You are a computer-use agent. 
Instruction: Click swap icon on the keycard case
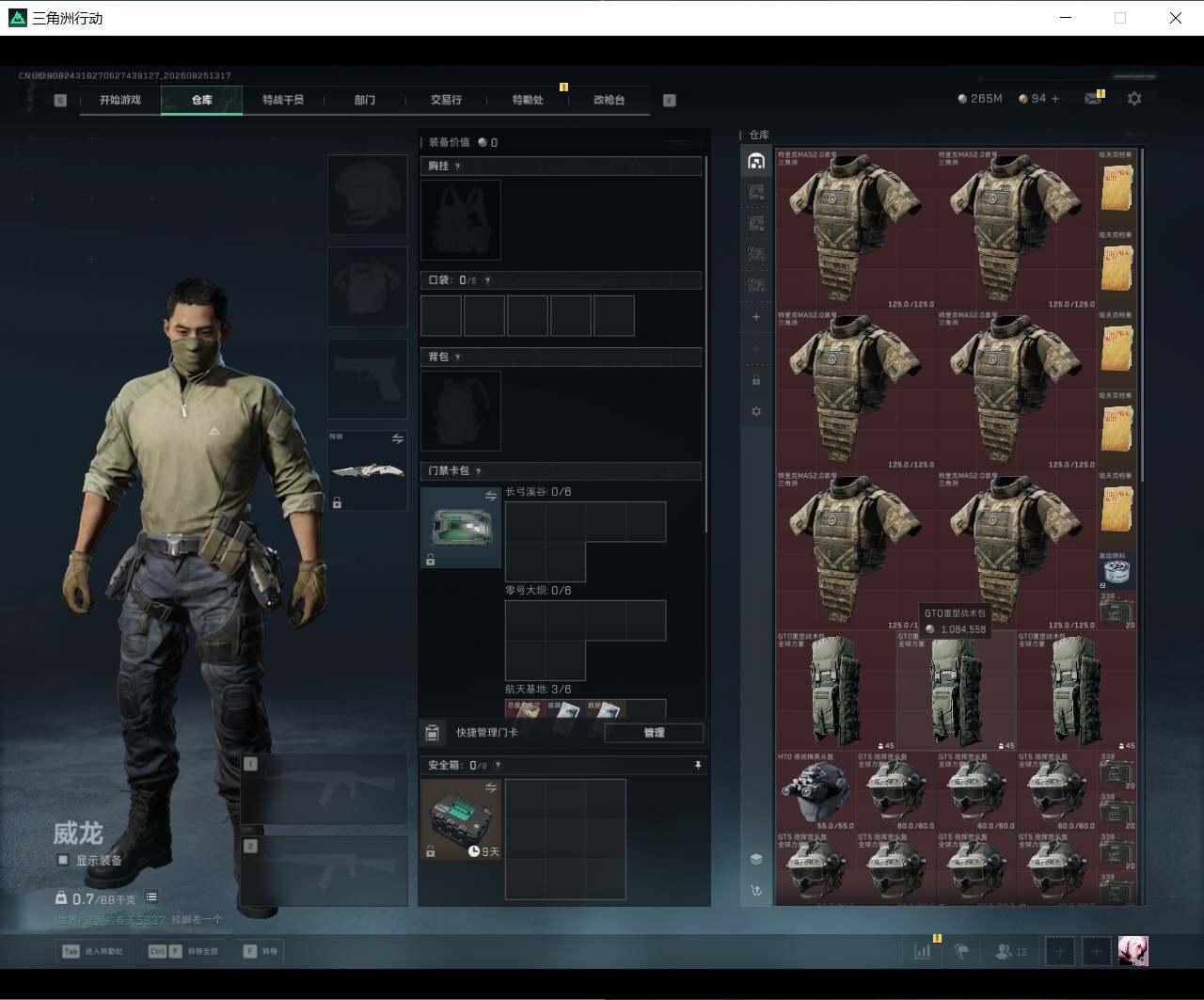point(490,496)
